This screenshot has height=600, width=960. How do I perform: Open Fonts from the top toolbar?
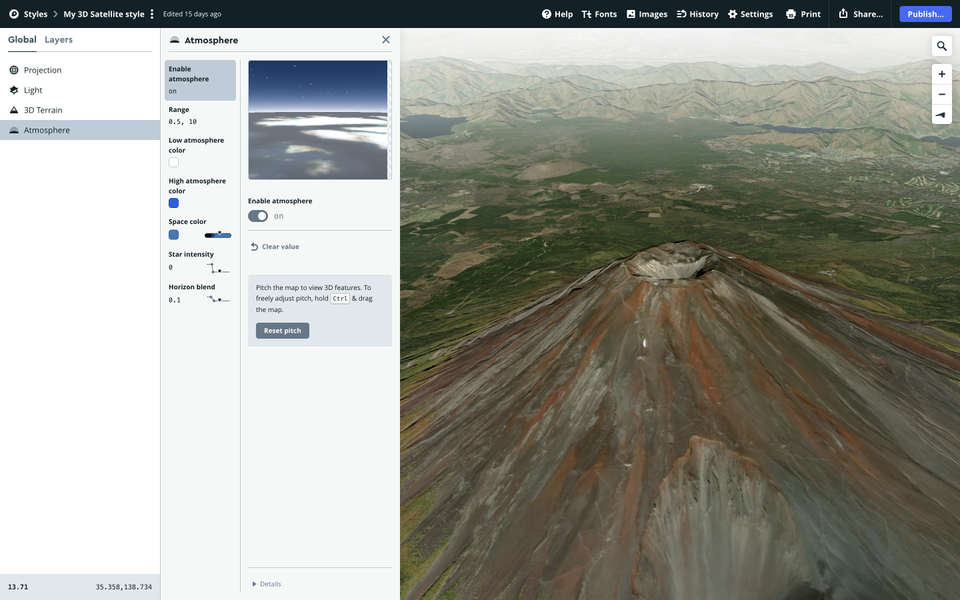pyautogui.click(x=599, y=14)
